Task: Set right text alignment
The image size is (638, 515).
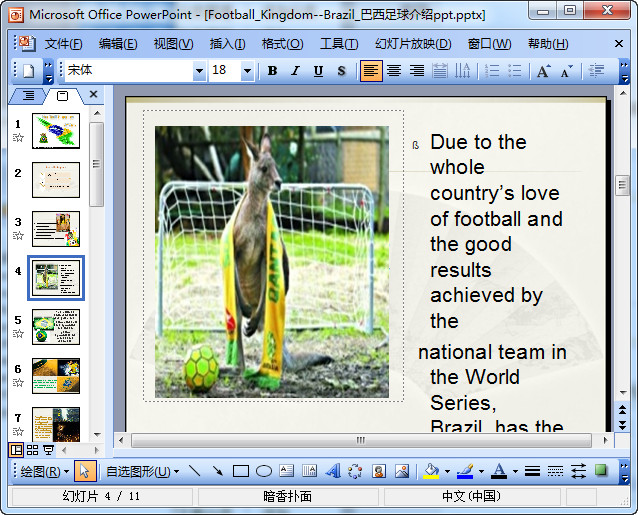Action: tap(417, 71)
